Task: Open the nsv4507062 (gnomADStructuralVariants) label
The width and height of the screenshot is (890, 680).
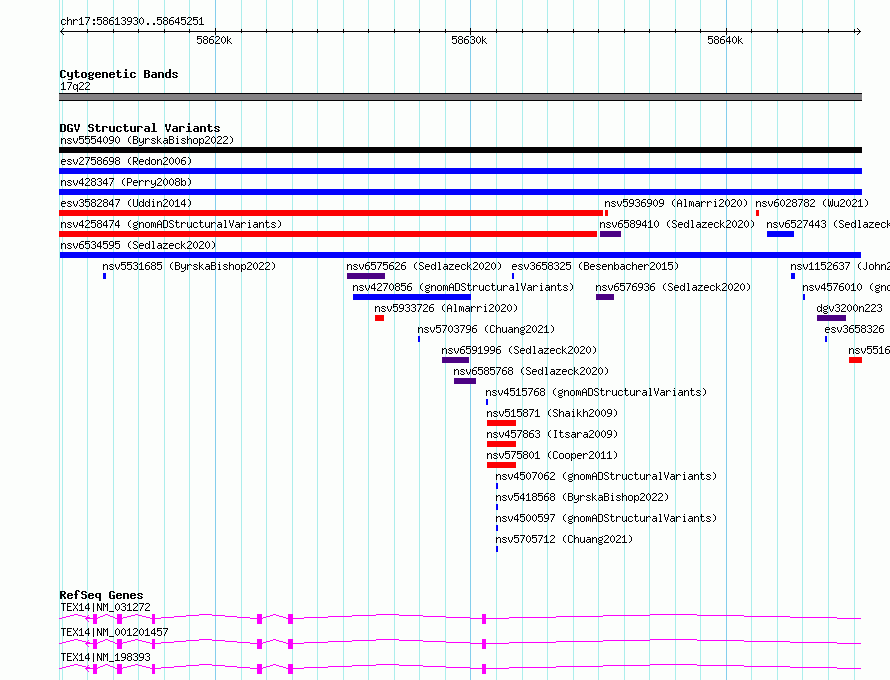Action: point(606,476)
